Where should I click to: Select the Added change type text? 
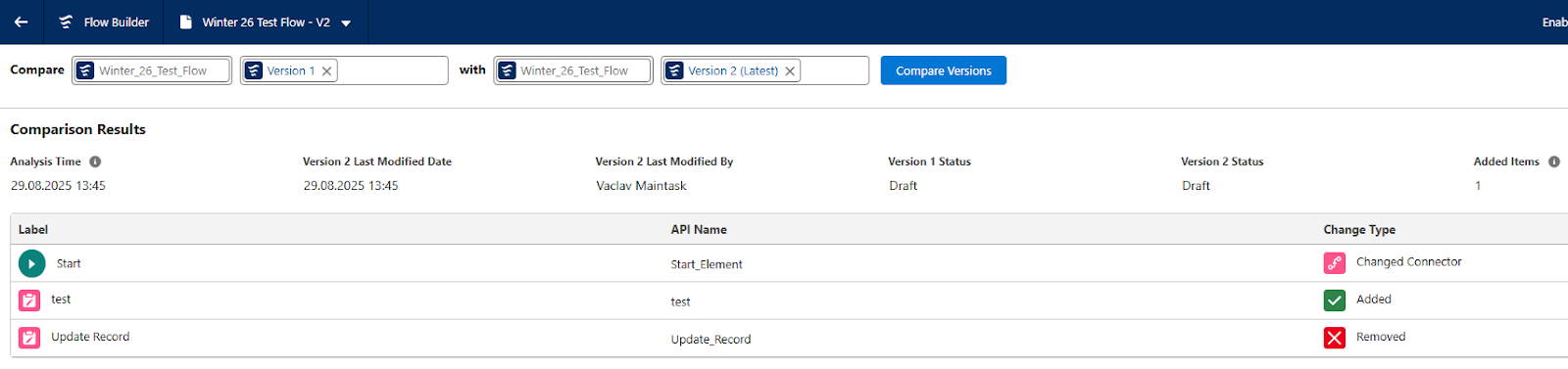coord(1374,300)
